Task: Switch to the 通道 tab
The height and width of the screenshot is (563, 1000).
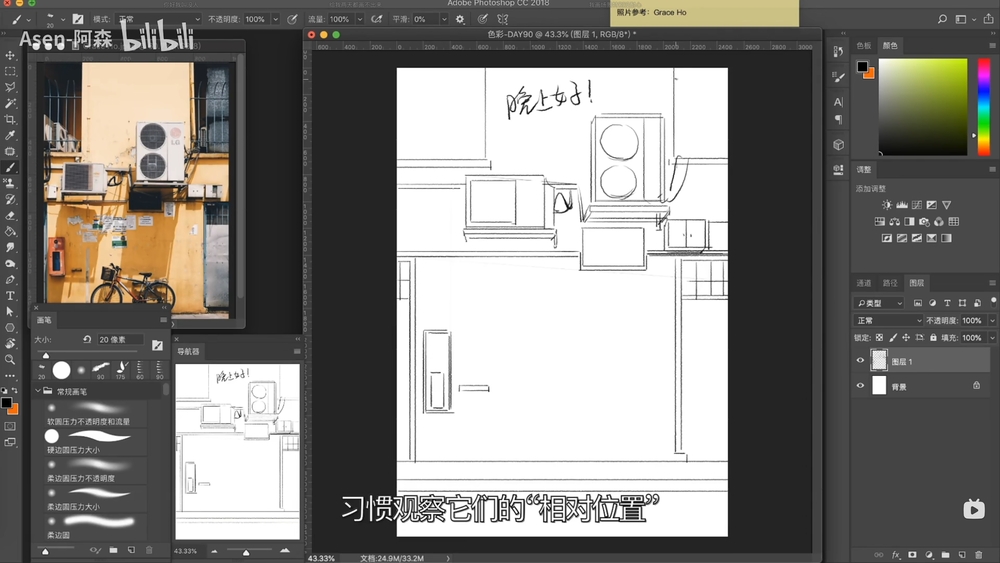Action: coord(864,283)
